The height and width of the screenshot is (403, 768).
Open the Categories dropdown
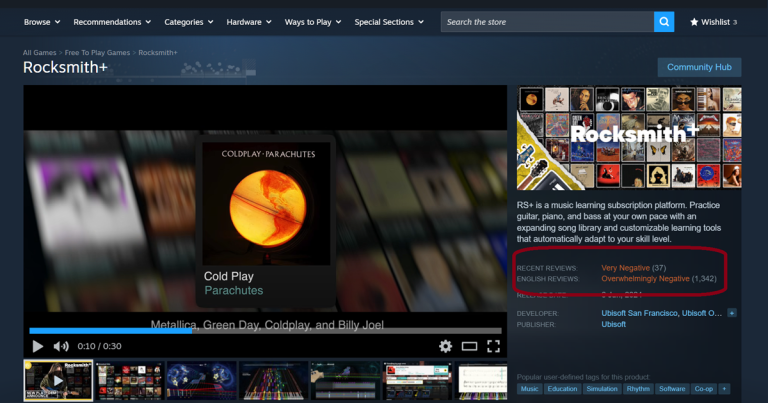tap(189, 22)
